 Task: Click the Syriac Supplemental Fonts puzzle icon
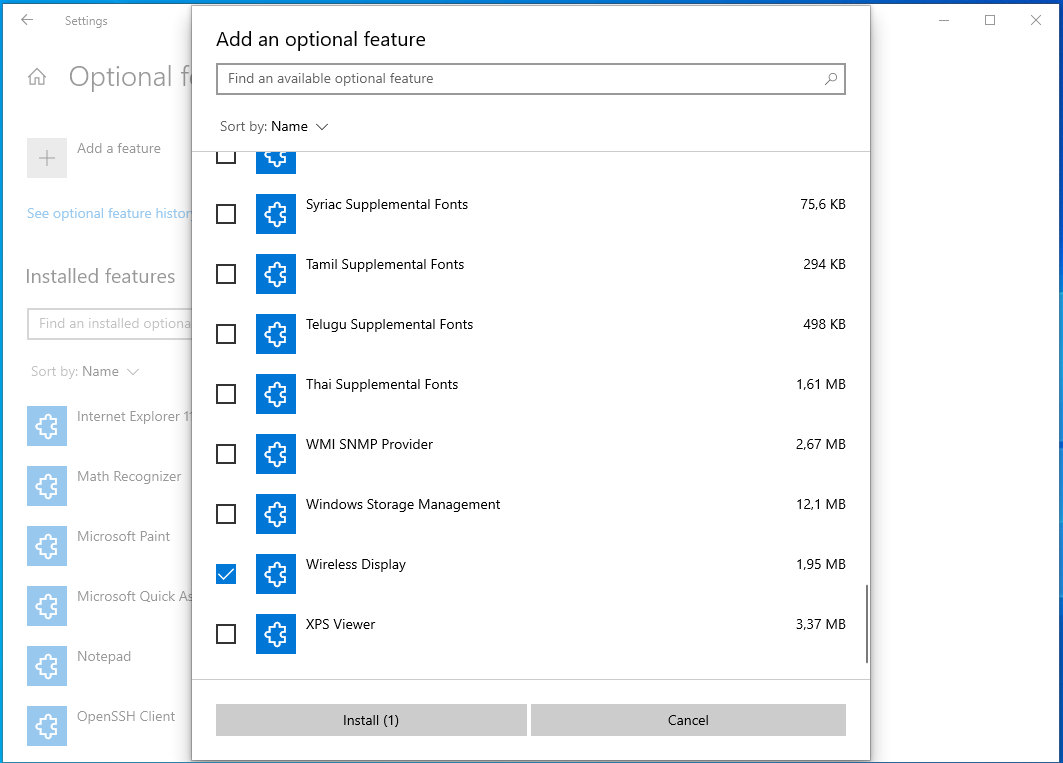click(x=275, y=214)
